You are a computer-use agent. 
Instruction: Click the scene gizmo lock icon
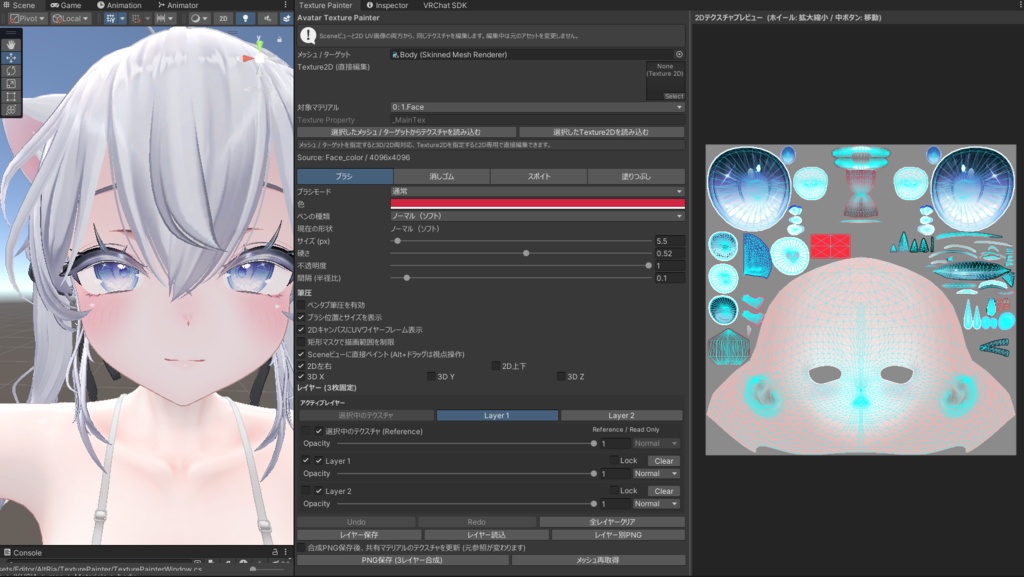pos(280,40)
